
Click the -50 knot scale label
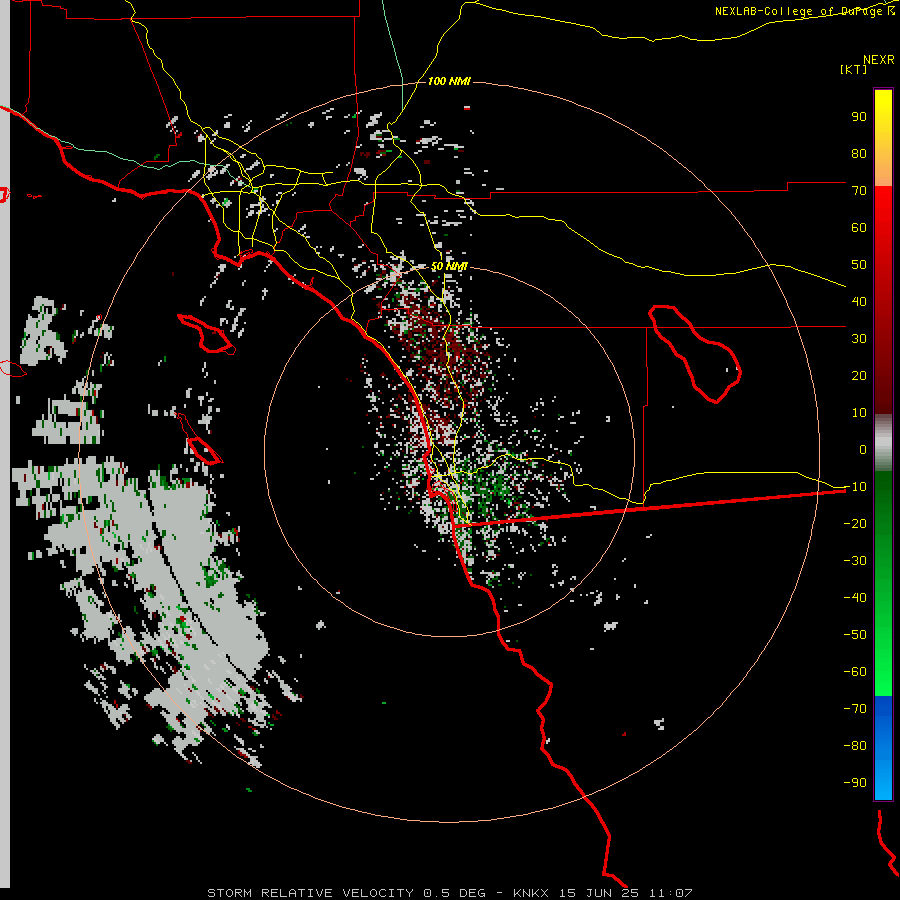855,635
